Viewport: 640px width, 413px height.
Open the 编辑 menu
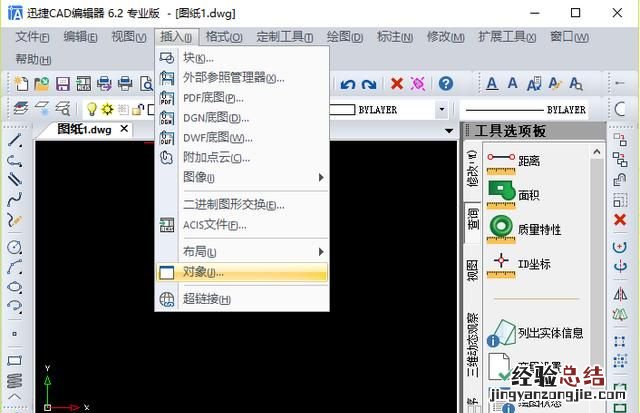(80, 37)
